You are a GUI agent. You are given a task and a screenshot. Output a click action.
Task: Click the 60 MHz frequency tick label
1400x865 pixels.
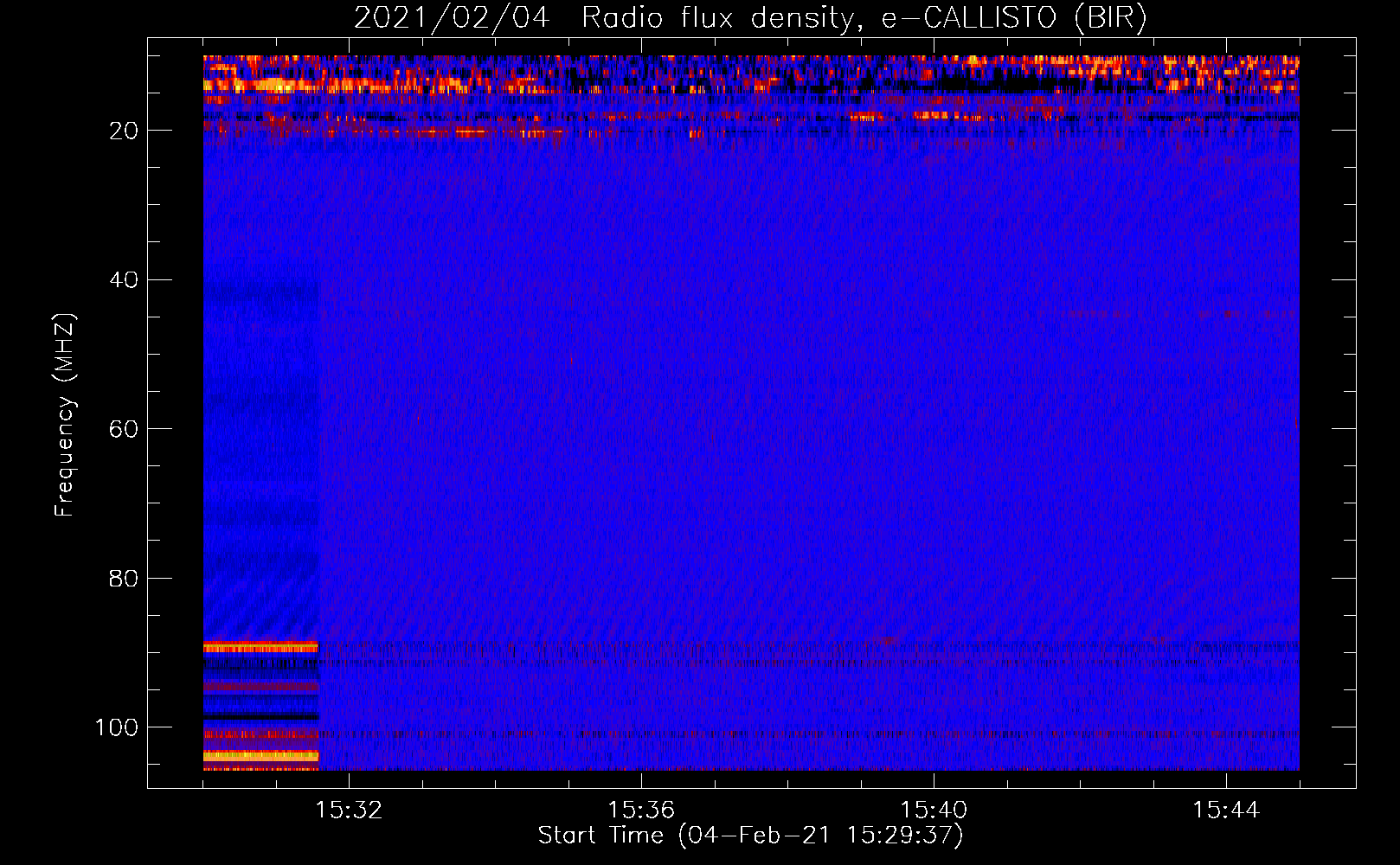[x=124, y=429]
